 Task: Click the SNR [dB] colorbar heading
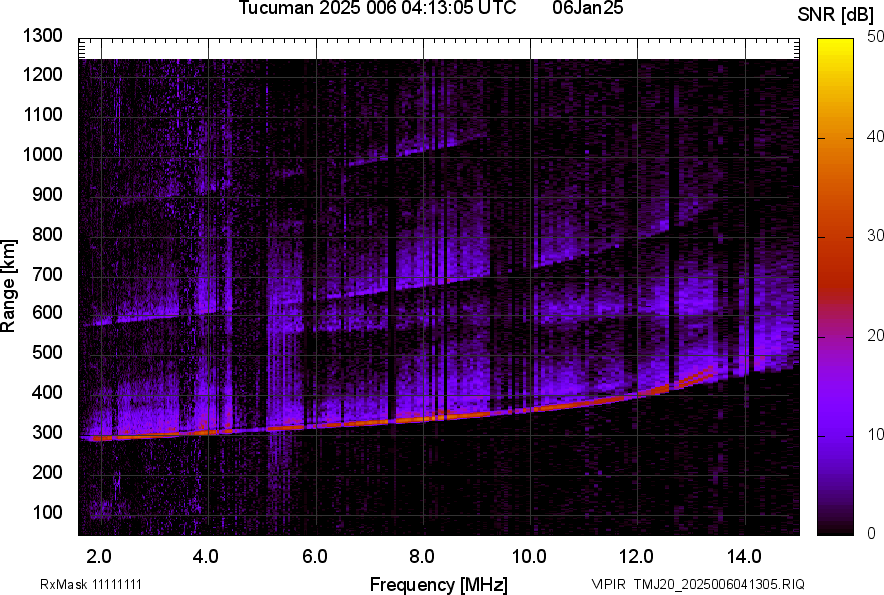pos(837,14)
